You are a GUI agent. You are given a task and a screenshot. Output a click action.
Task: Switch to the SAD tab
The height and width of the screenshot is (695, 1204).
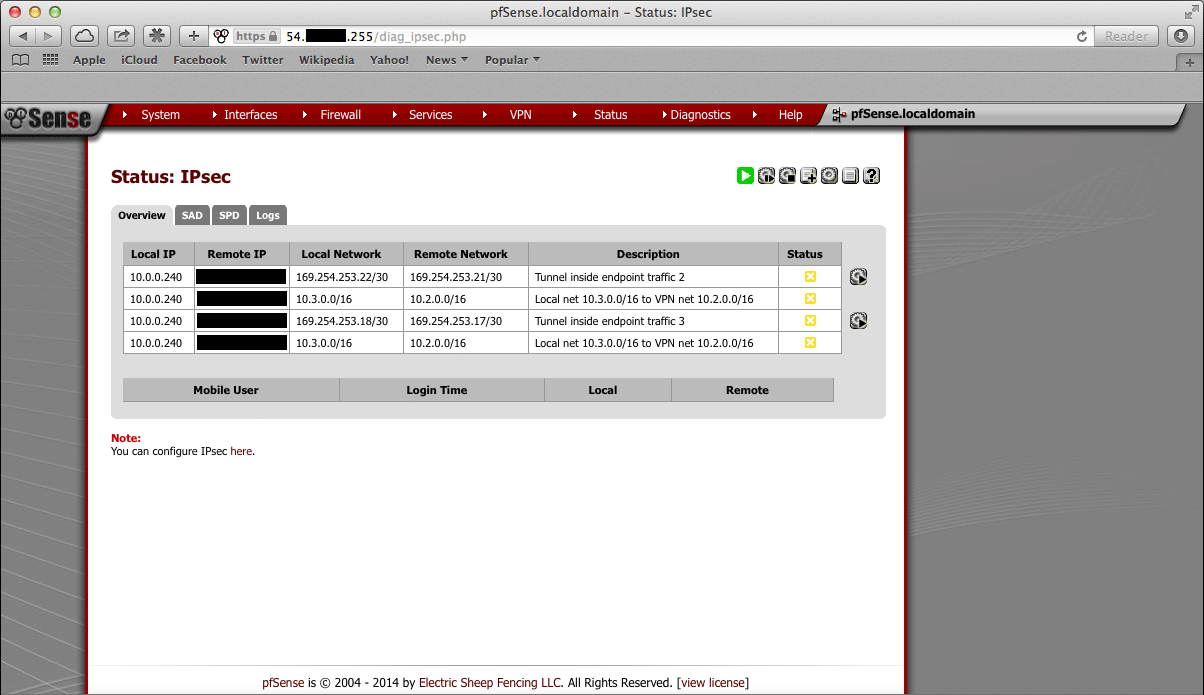(192, 215)
